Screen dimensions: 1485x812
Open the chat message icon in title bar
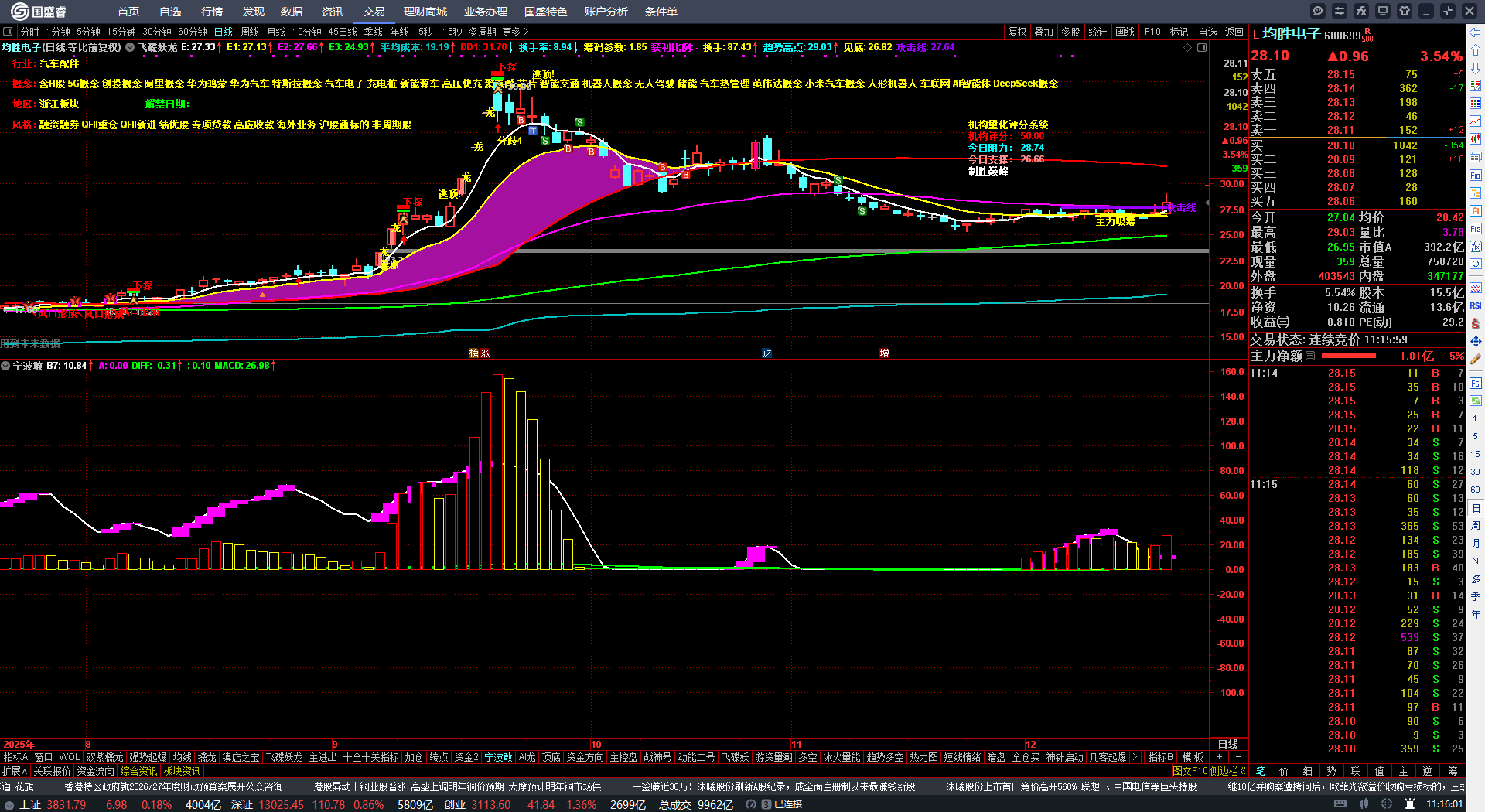pyautogui.click(x=1318, y=11)
